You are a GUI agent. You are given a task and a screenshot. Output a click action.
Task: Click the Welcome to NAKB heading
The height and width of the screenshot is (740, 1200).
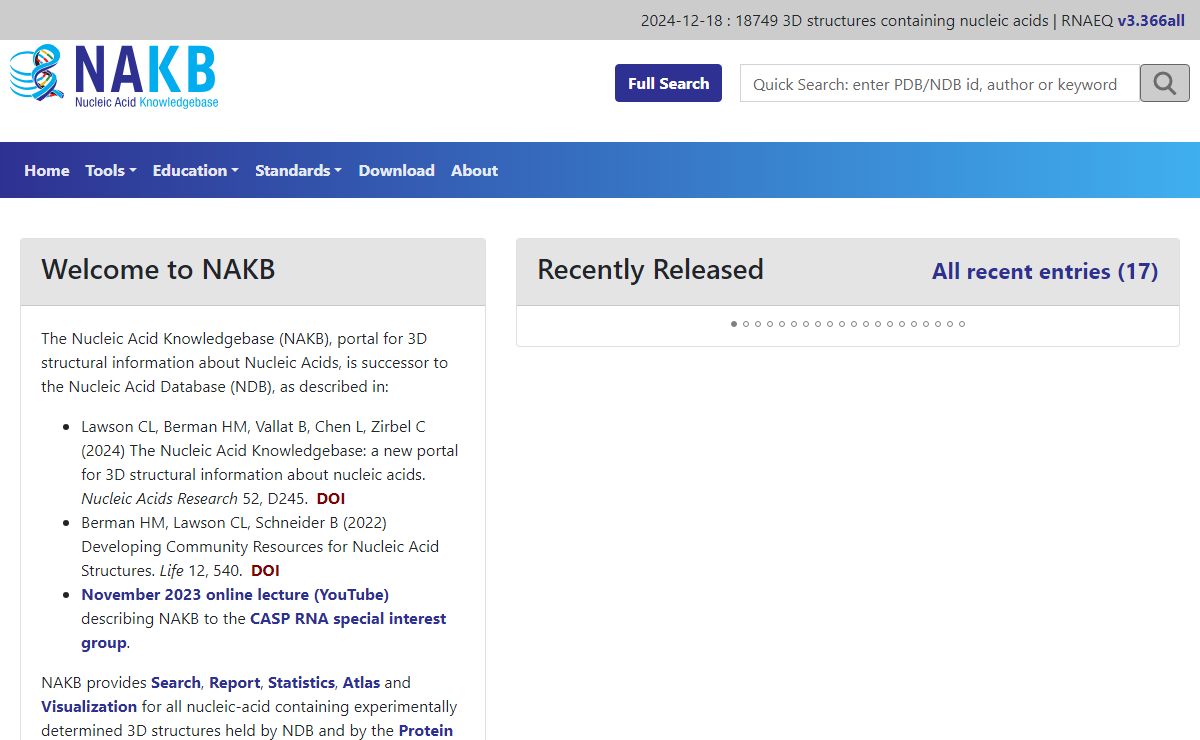click(x=158, y=270)
